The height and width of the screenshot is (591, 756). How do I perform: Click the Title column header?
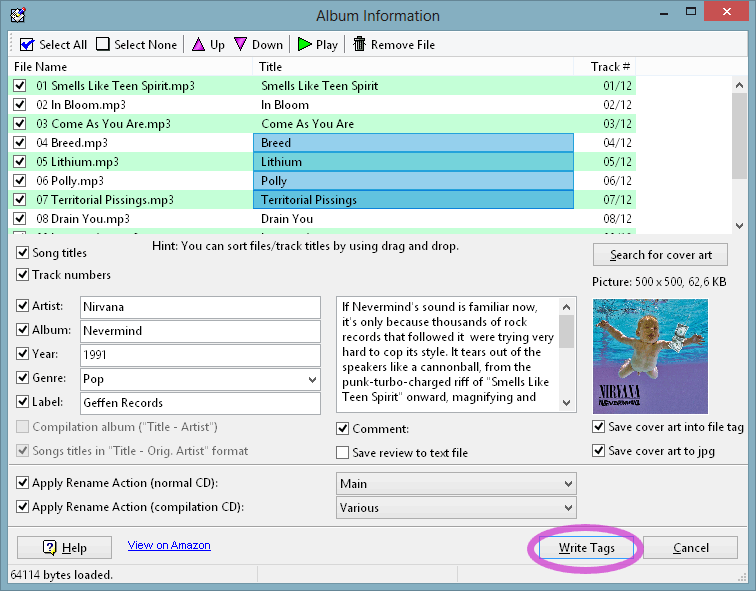pos(413,67)
